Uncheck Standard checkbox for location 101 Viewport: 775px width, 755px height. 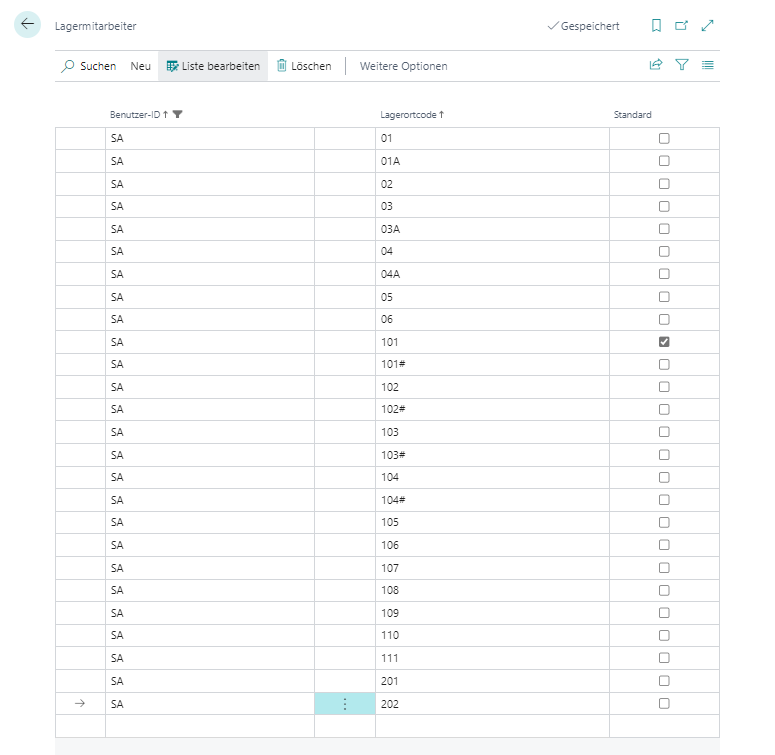tap(664, 342)
